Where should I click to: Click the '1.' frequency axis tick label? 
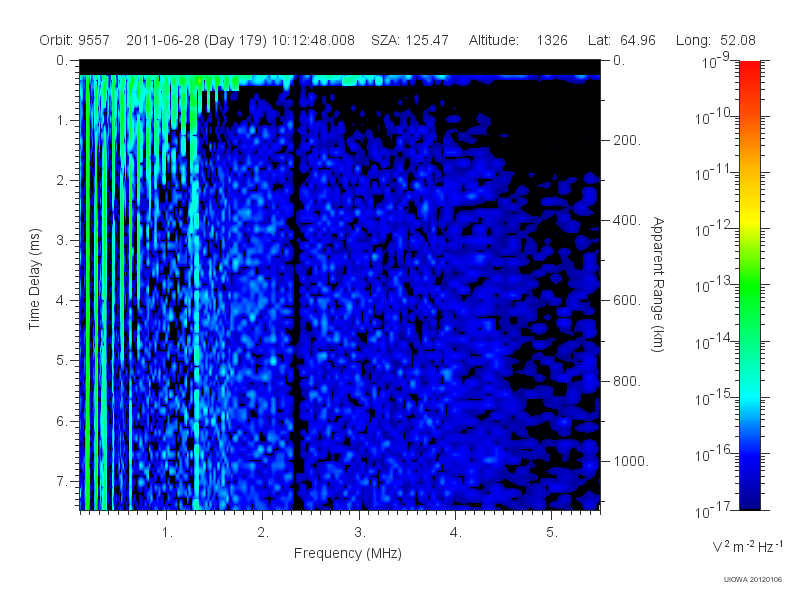coord(167,533)
